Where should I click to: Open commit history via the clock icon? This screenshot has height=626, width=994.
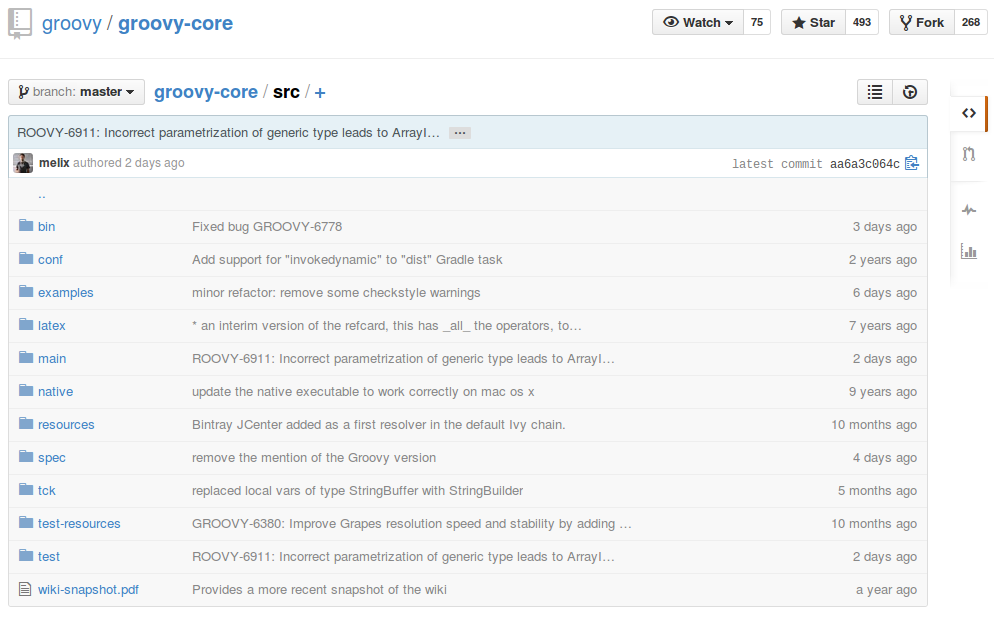(909, 91)
